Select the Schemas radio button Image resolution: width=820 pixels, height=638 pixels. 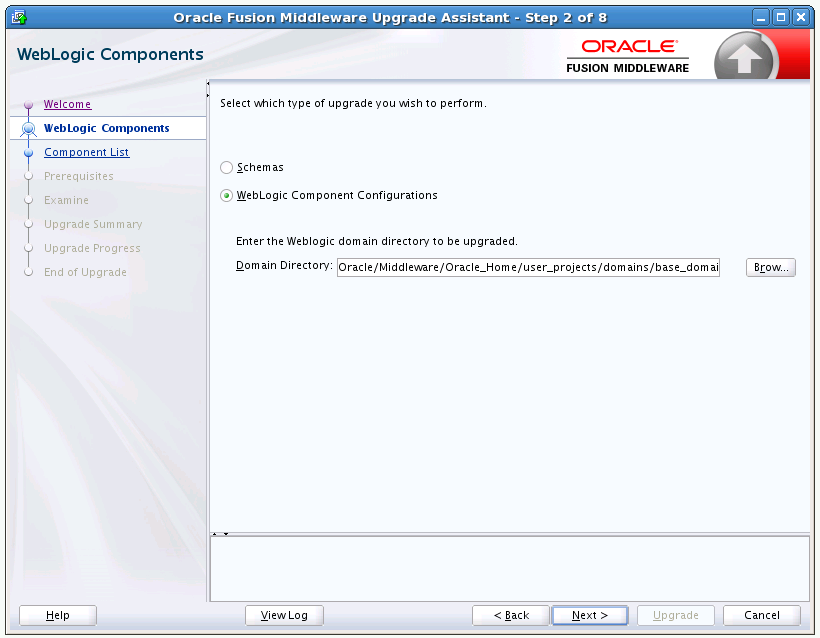(226, 167)
